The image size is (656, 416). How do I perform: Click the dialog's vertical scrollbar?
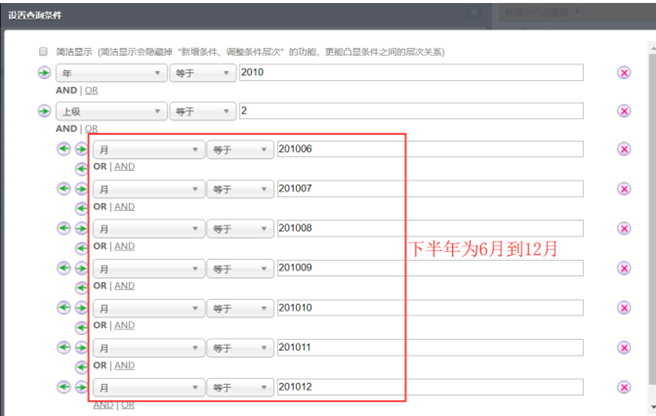click(652, 218)
